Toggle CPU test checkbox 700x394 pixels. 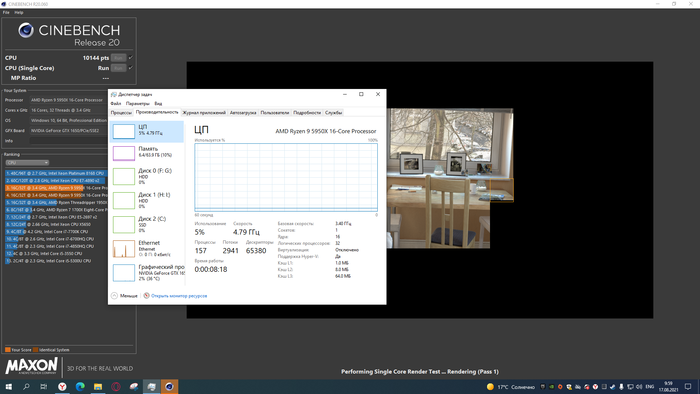pos(131,58)
